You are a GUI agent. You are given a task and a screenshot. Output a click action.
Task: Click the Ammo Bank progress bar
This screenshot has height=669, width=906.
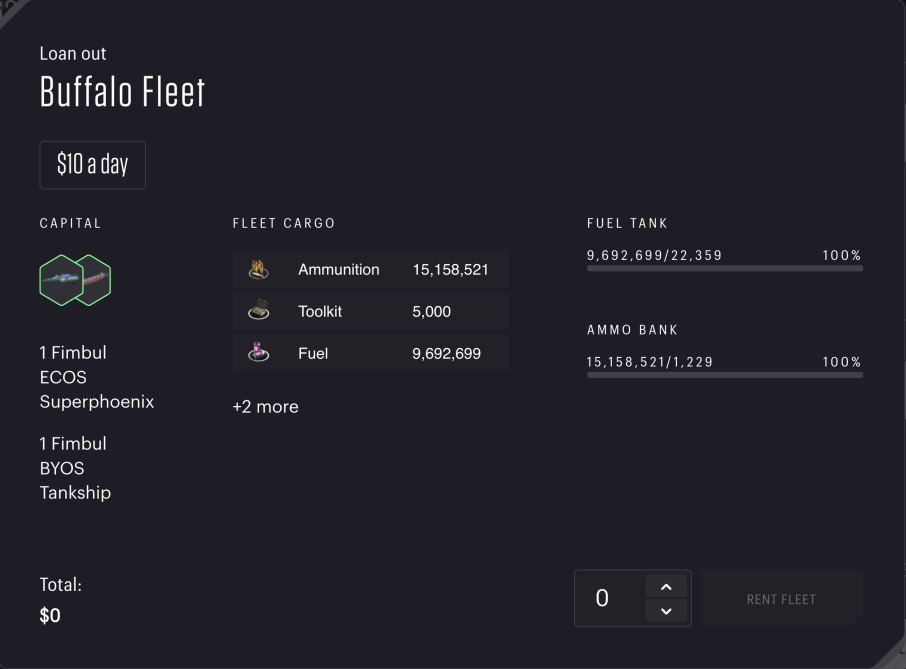pos(723,375)
